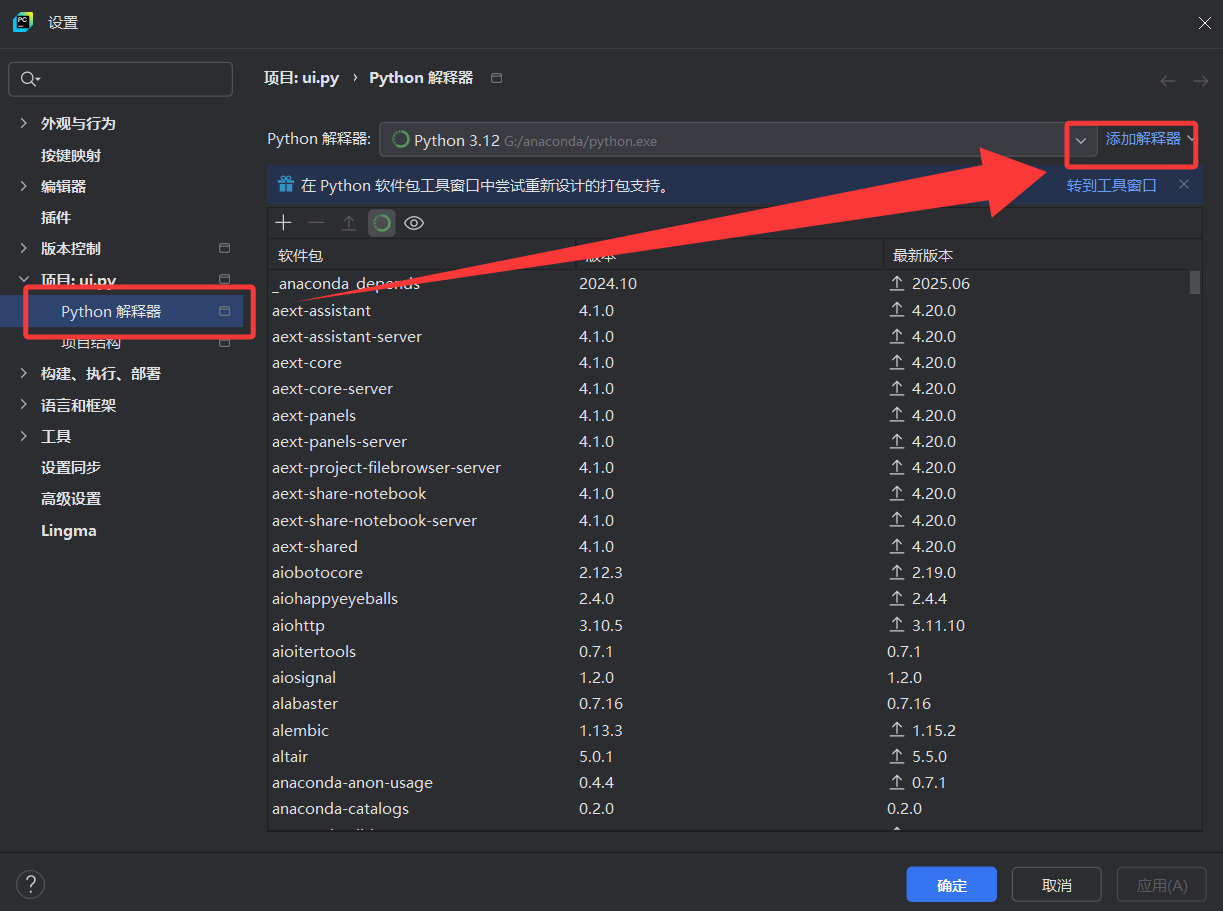Select the anaconda-catalogs package row
The height and width of the screenshot is (911, 1223).
(729, 808)
